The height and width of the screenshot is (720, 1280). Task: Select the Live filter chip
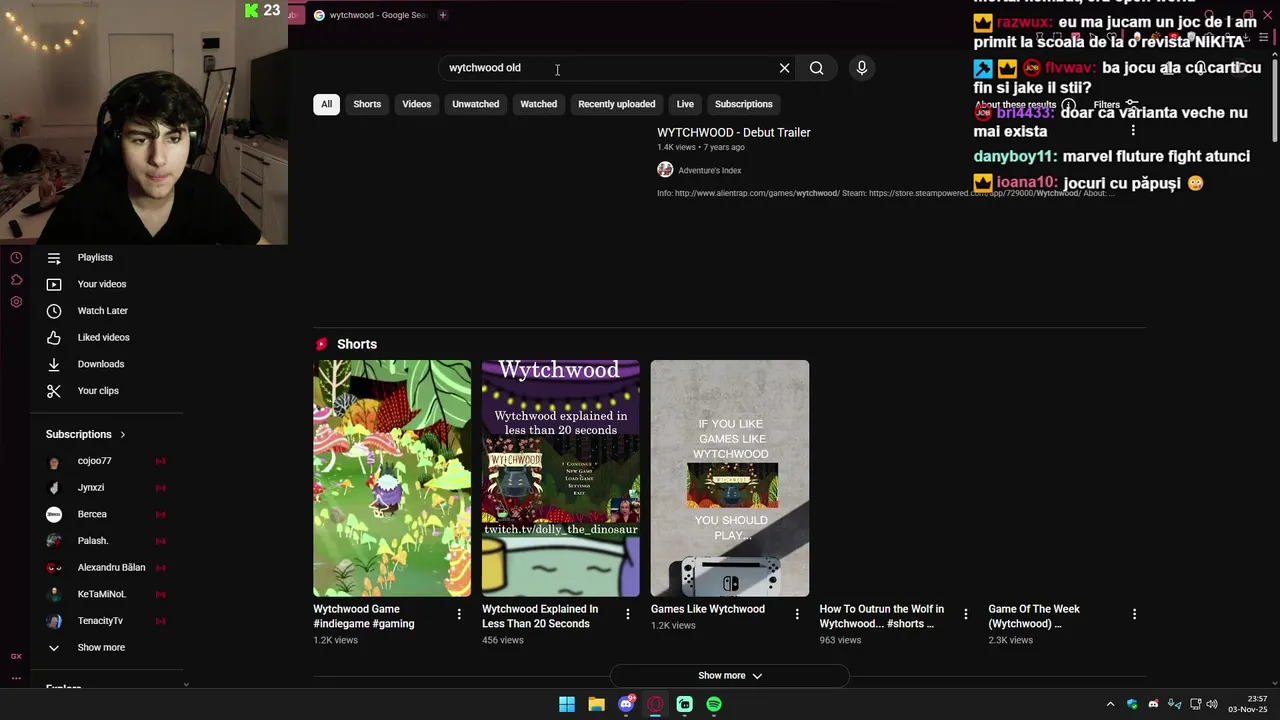pyautogui.click(x=685, y=104)
